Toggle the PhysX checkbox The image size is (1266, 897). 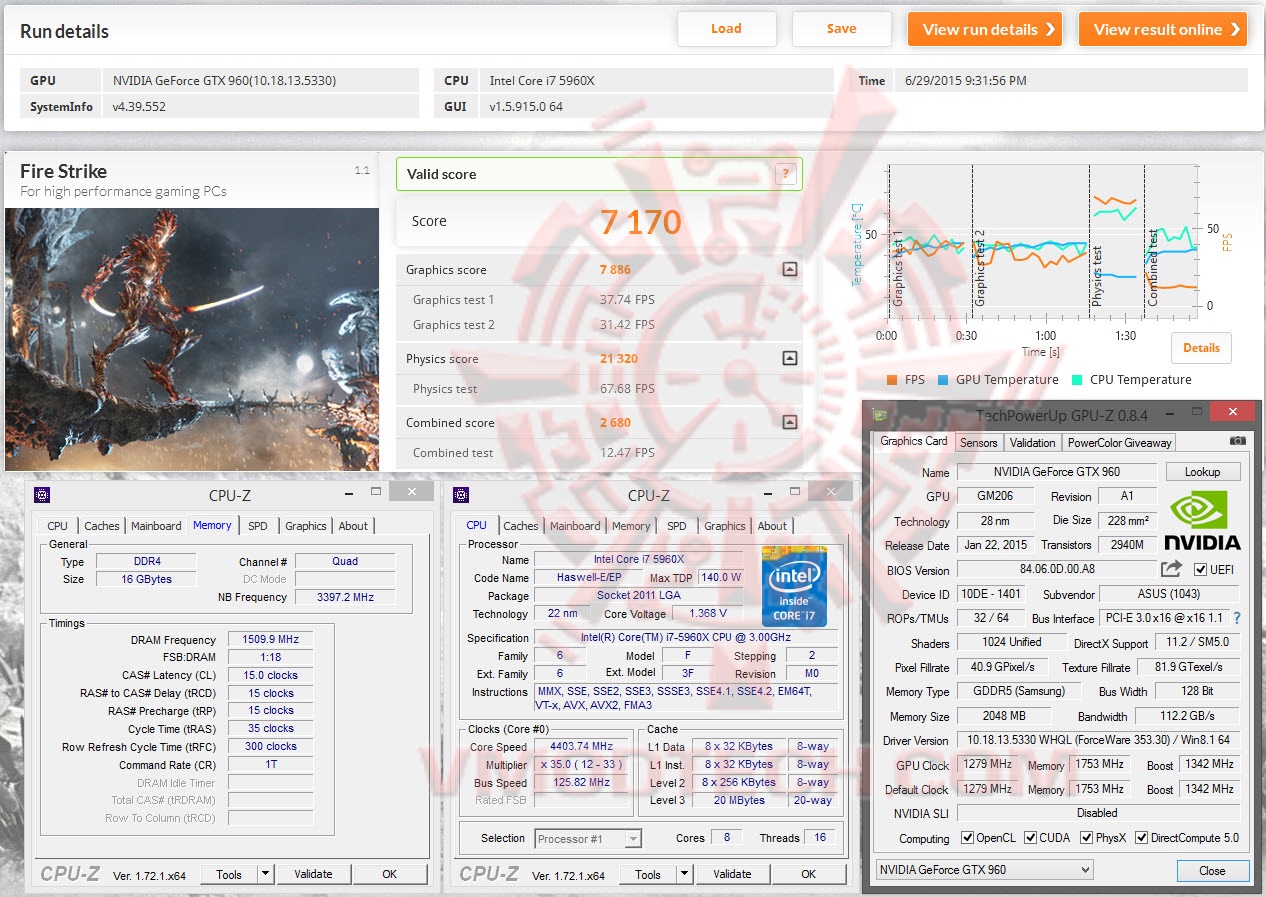click(x=1086, y=838)
